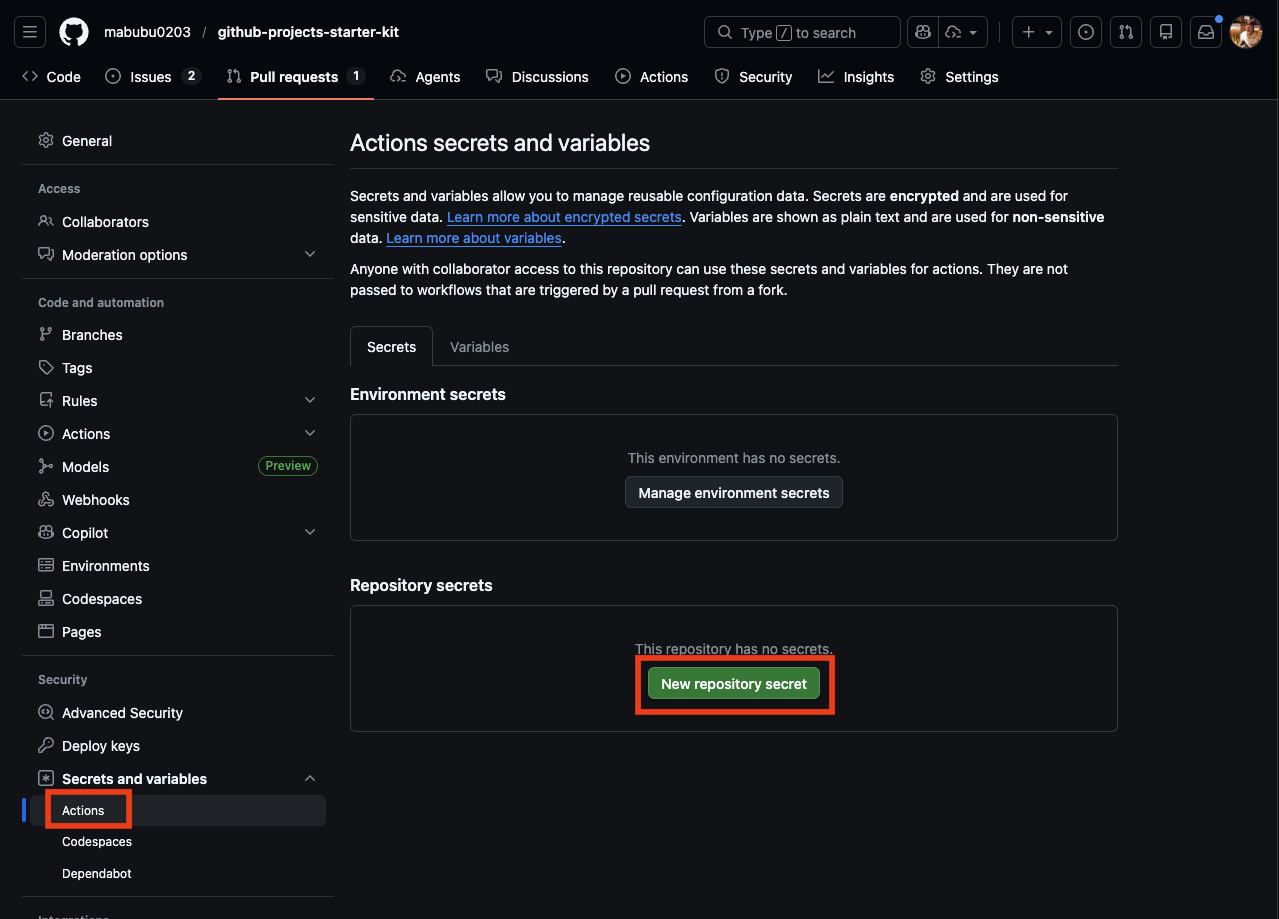Viewport: 1279px width, 919px height.
Task: Click the Models icon in the sidebar
Action: click(46, 467)
